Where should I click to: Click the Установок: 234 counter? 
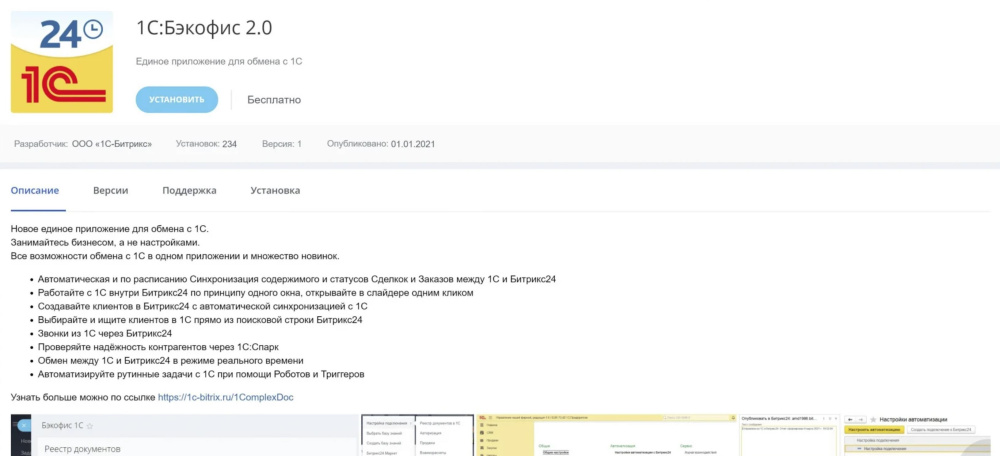[x=206, y=144]
